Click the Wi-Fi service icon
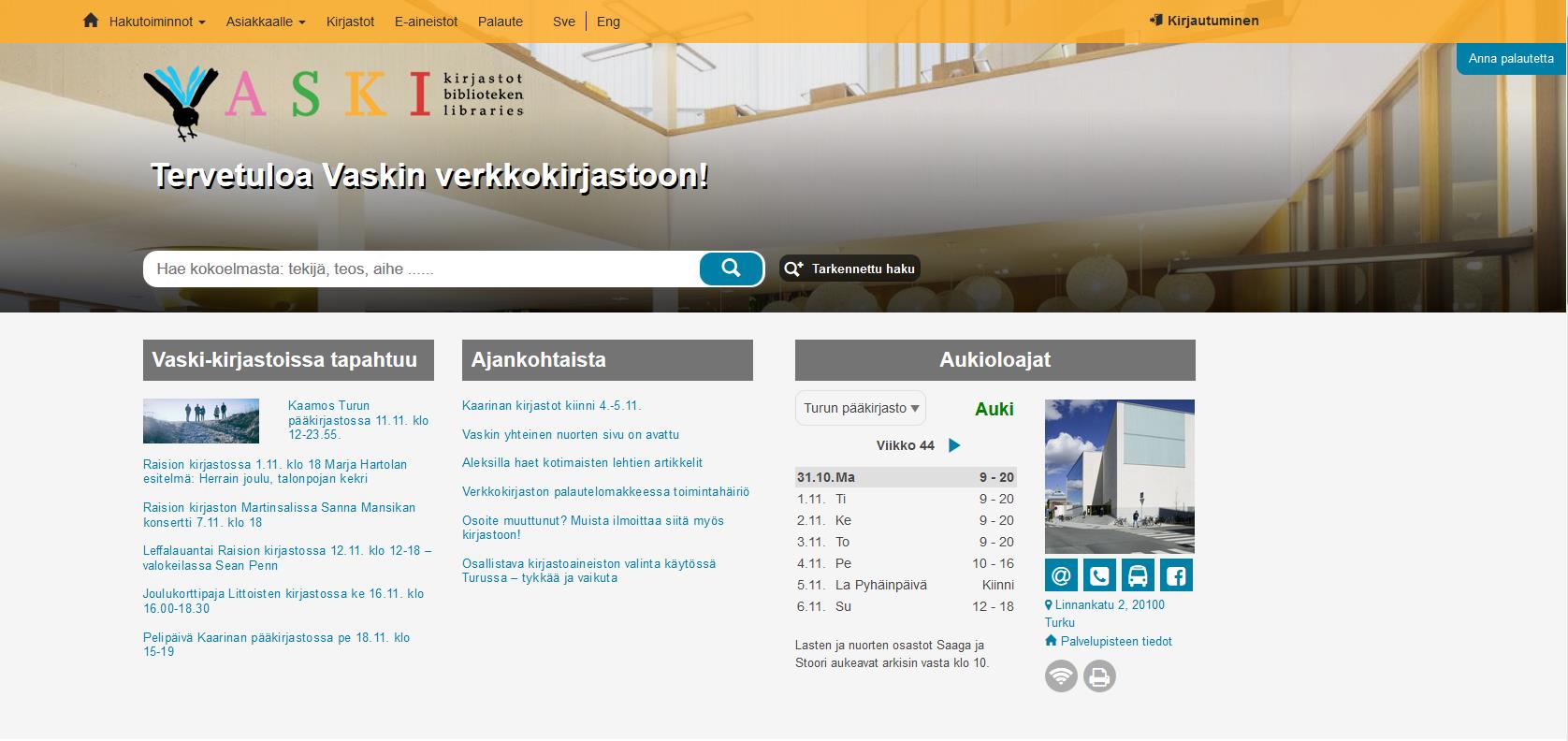 click(1061, 676)
